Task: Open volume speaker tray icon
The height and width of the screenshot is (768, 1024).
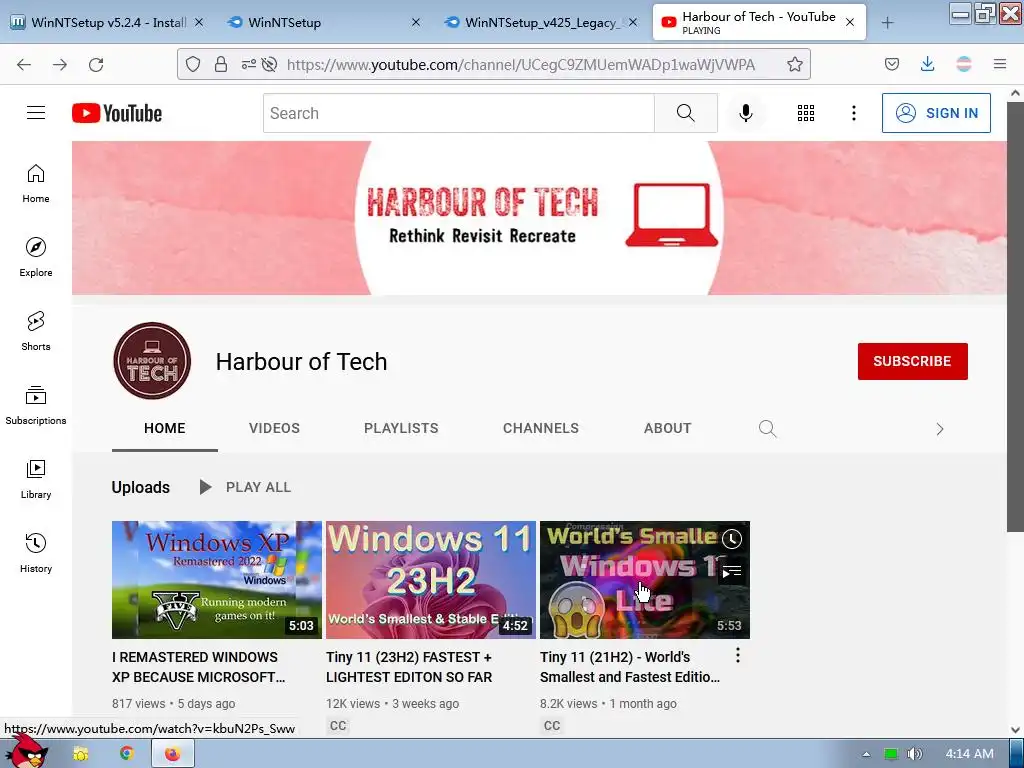Action: point(915,754)
